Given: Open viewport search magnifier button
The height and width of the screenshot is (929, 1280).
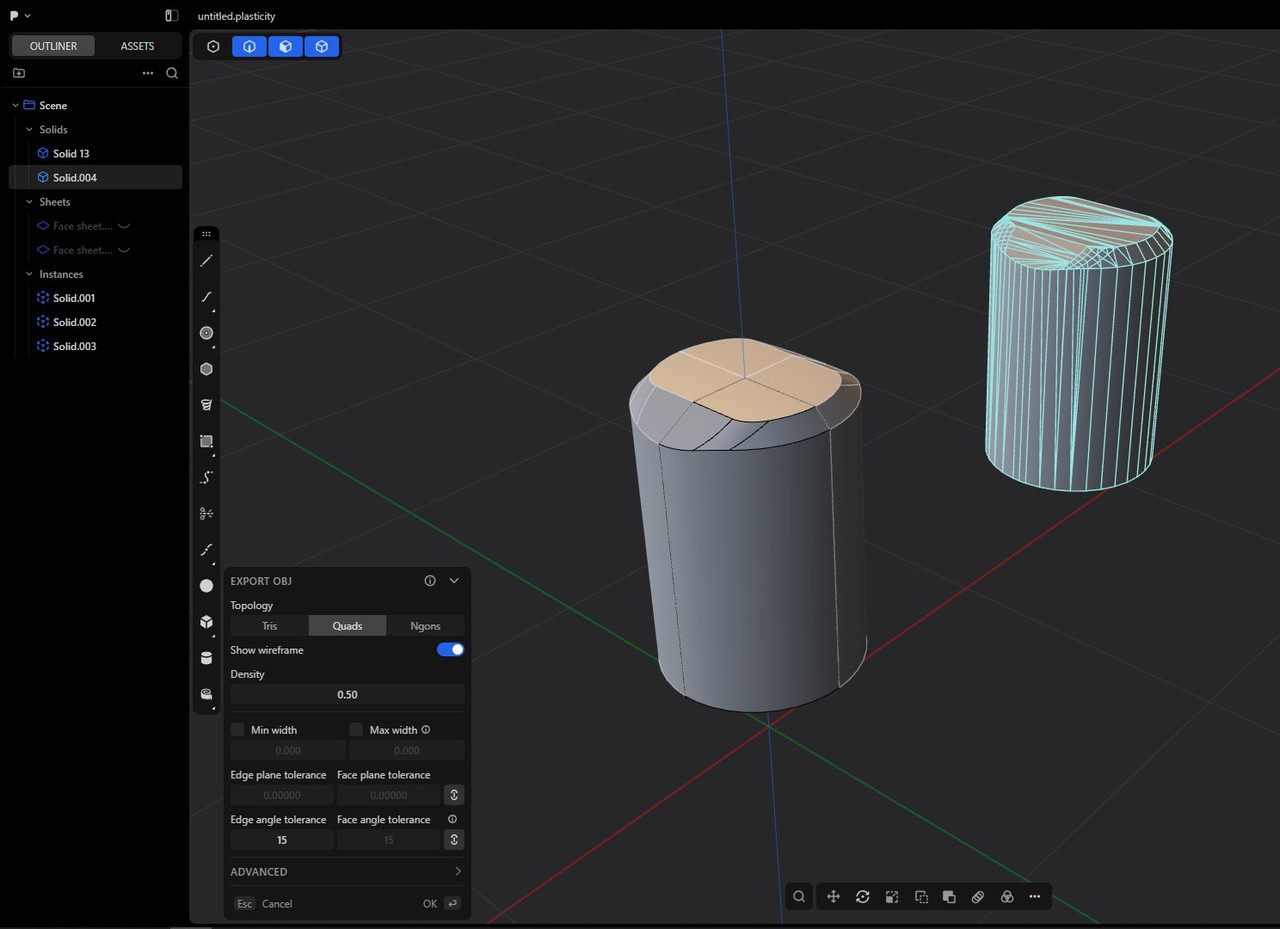Looking at the screenshot, I should click(x=799, y=897).
